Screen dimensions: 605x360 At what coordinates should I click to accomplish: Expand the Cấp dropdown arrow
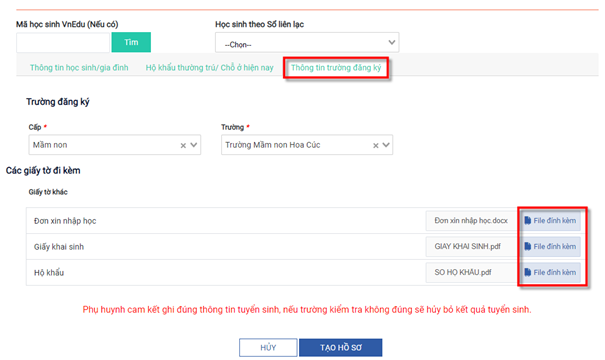[194, 145]
